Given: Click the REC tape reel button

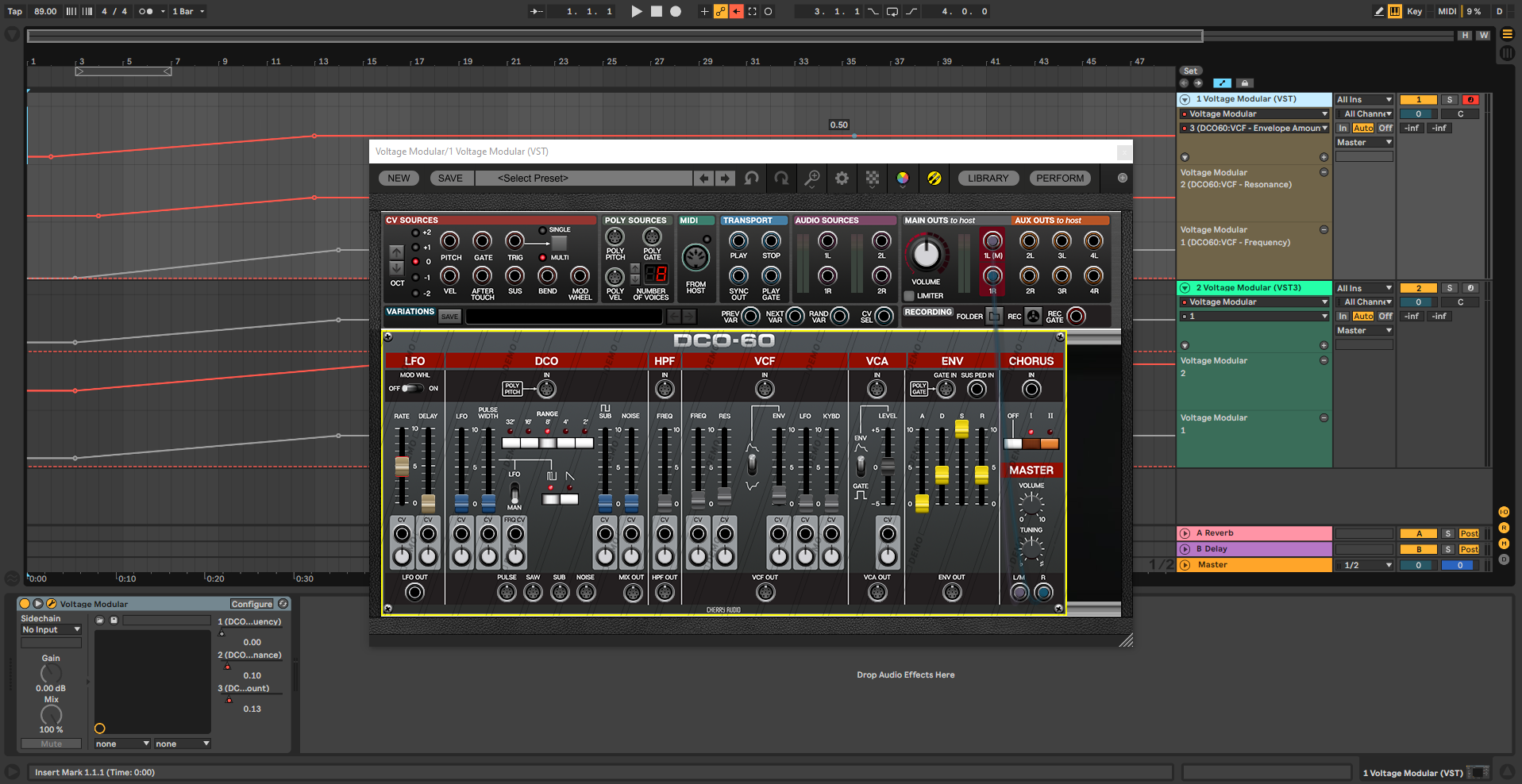Looking at the screenshot, I should 1033,316.
